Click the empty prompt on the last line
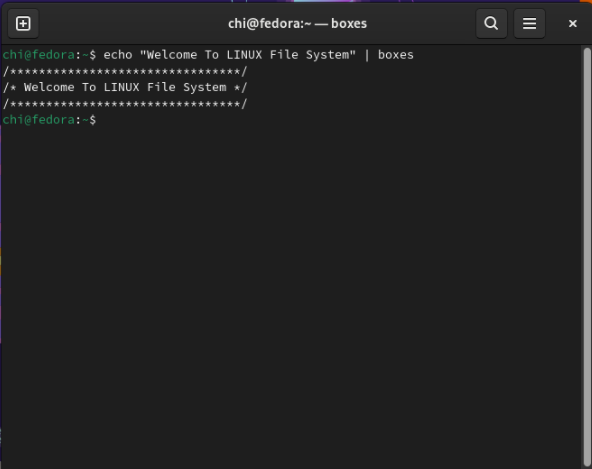Image resolution: width=592 pixels, height=469 pixels. tap(49, 120)
